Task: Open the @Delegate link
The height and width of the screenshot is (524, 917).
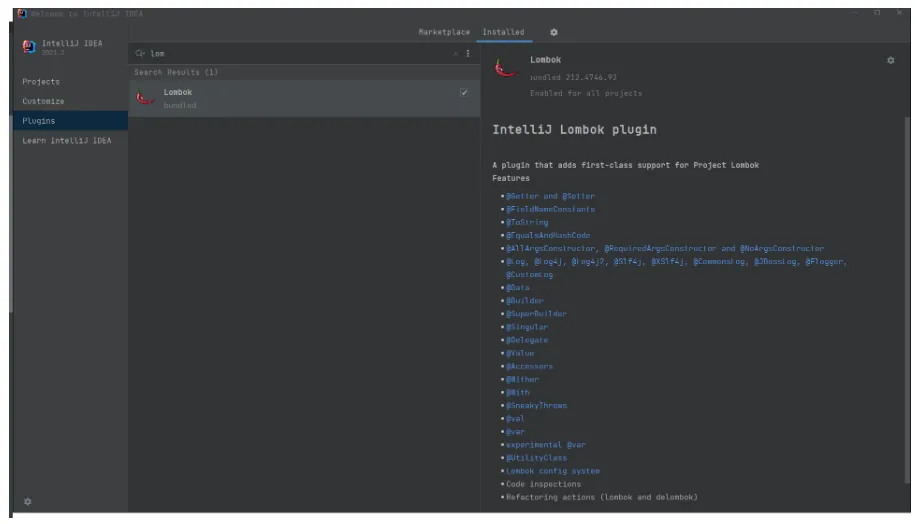Action: (x=527, y=340)
